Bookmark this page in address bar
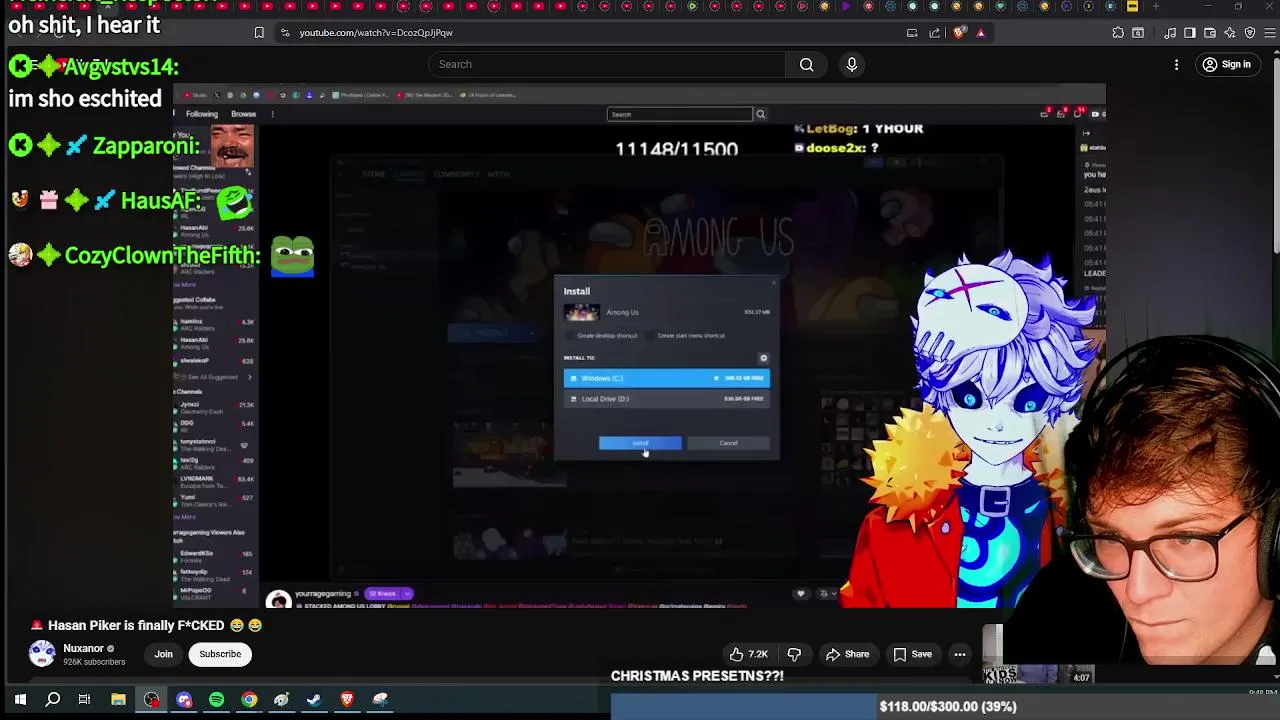Image resolution: width=1280 pixels, height=720 pixels. tap(259, 32)
